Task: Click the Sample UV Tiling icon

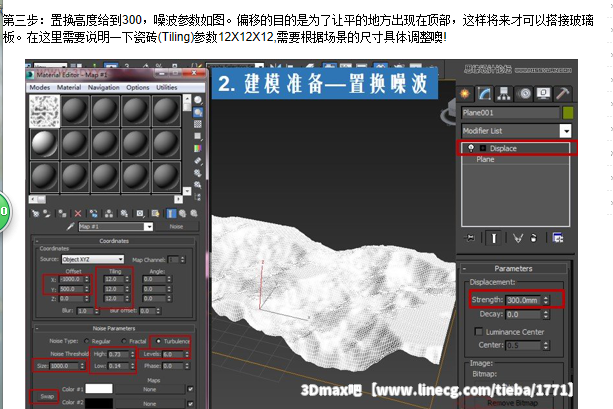Action: [x=198, y=136]
